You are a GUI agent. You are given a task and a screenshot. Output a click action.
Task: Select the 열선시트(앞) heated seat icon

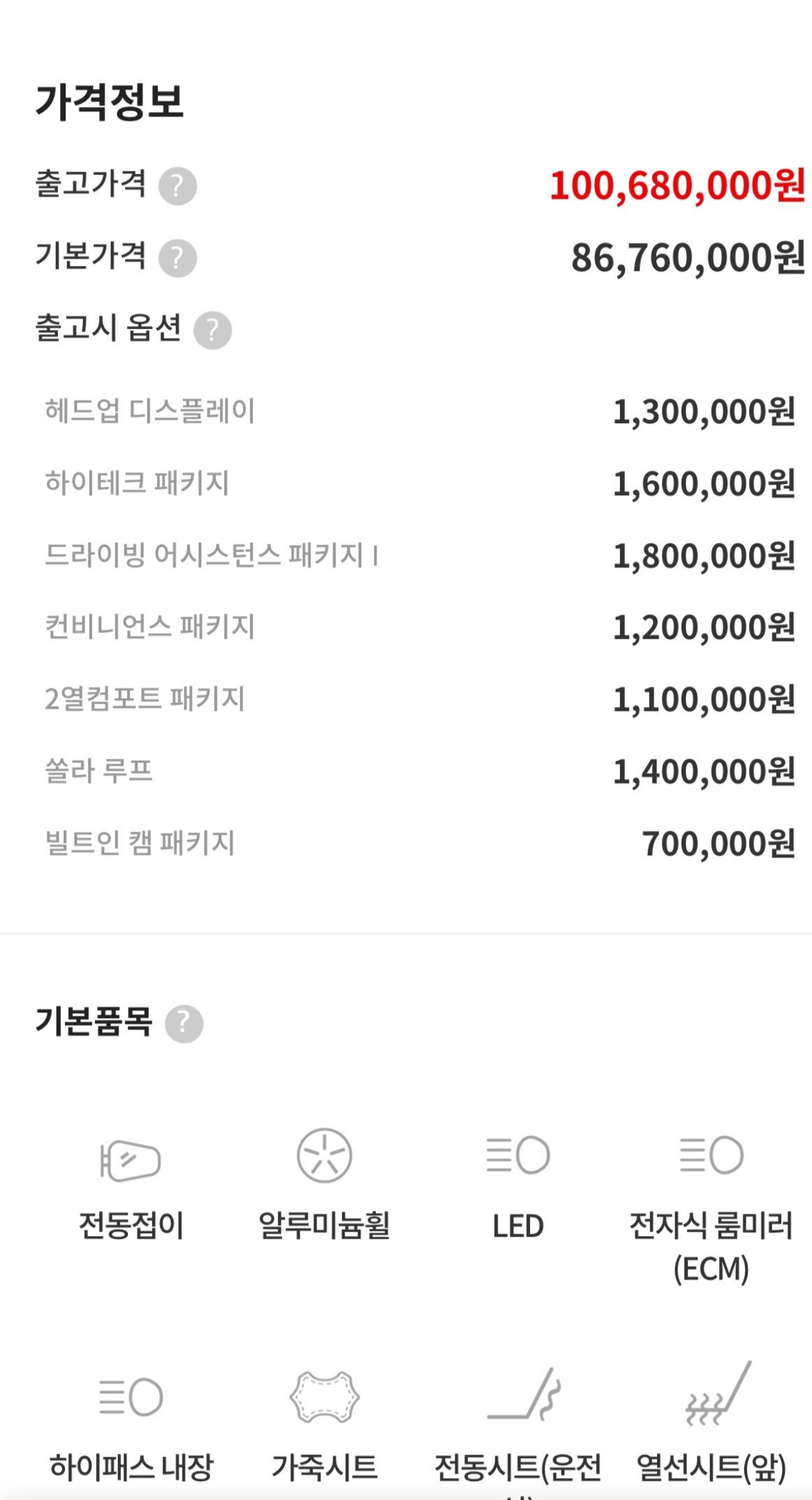pos(718,1394)
